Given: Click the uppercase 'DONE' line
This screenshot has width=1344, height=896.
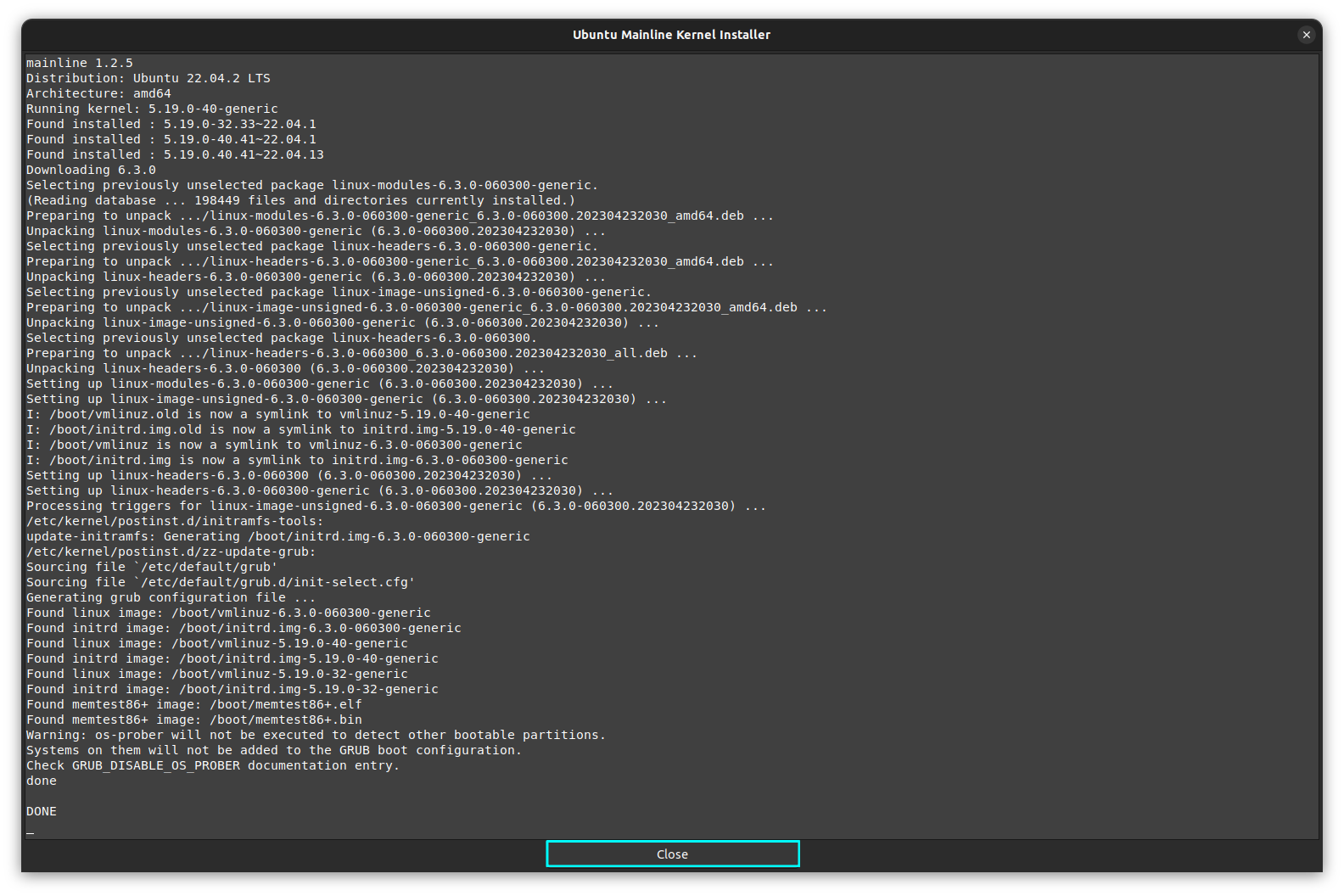Looking at the screenshot, I should point(42,811).
